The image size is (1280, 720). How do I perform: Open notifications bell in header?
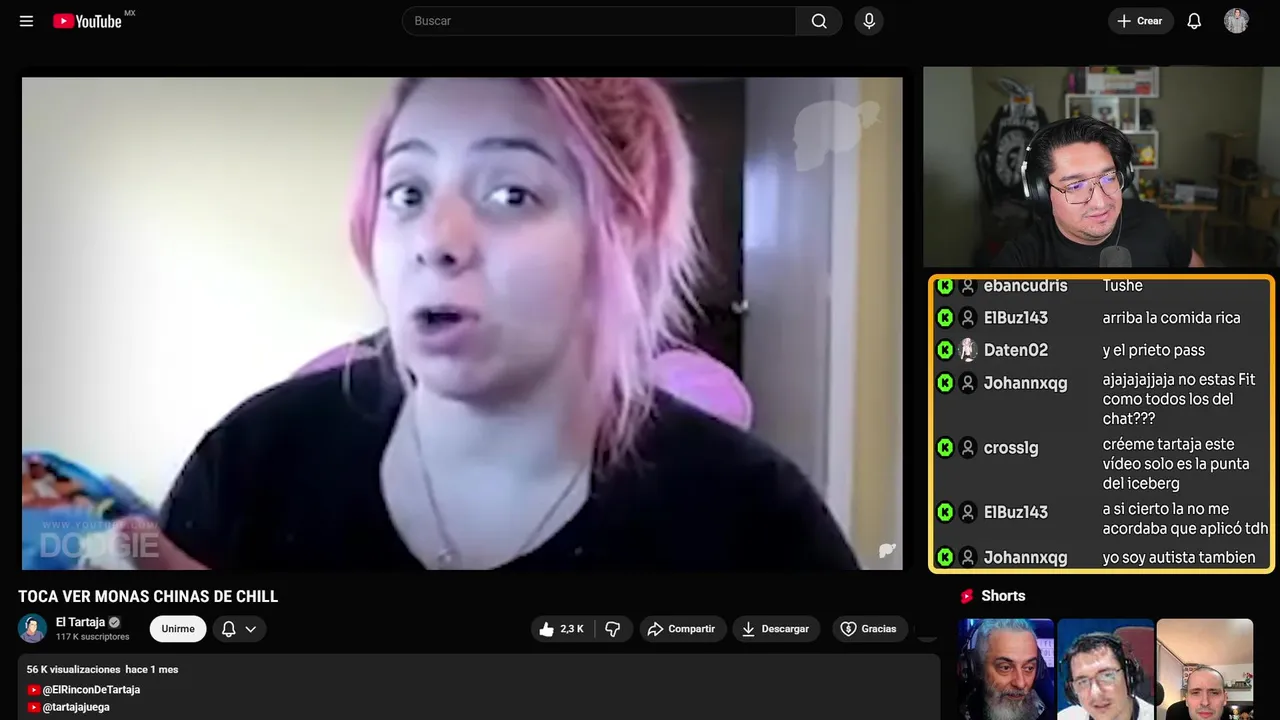1194,21
